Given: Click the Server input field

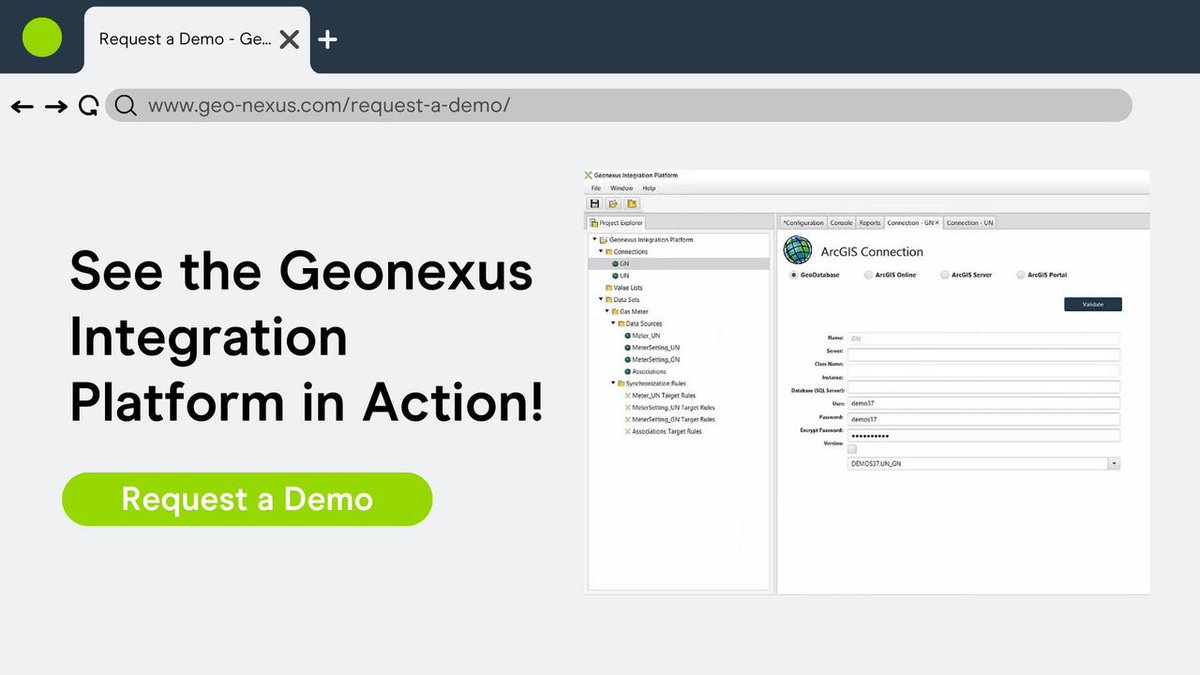Looking at the screenshot, I should [x=984, y=354].
